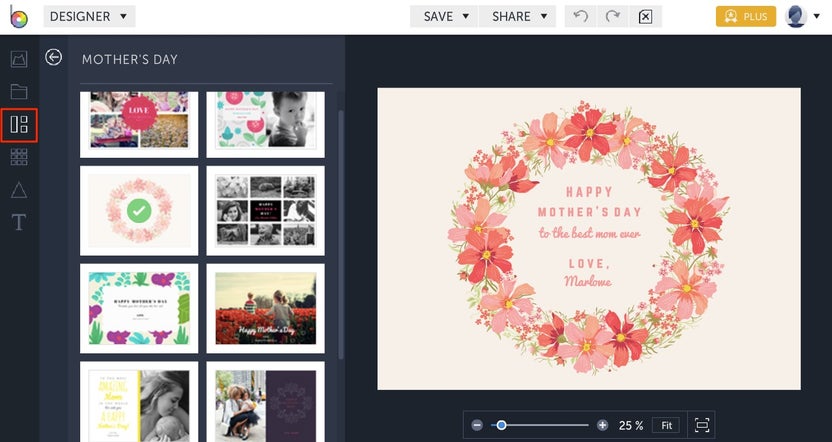Open the grid patterns sidebar icon
Screen dimensions: 832x442
(x=19, y=157)
